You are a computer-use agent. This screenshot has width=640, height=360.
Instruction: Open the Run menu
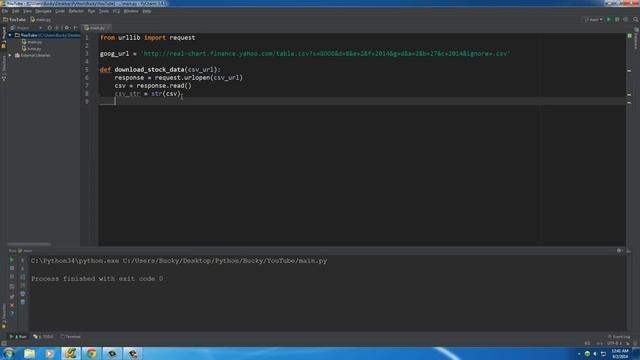coord(91,11)
